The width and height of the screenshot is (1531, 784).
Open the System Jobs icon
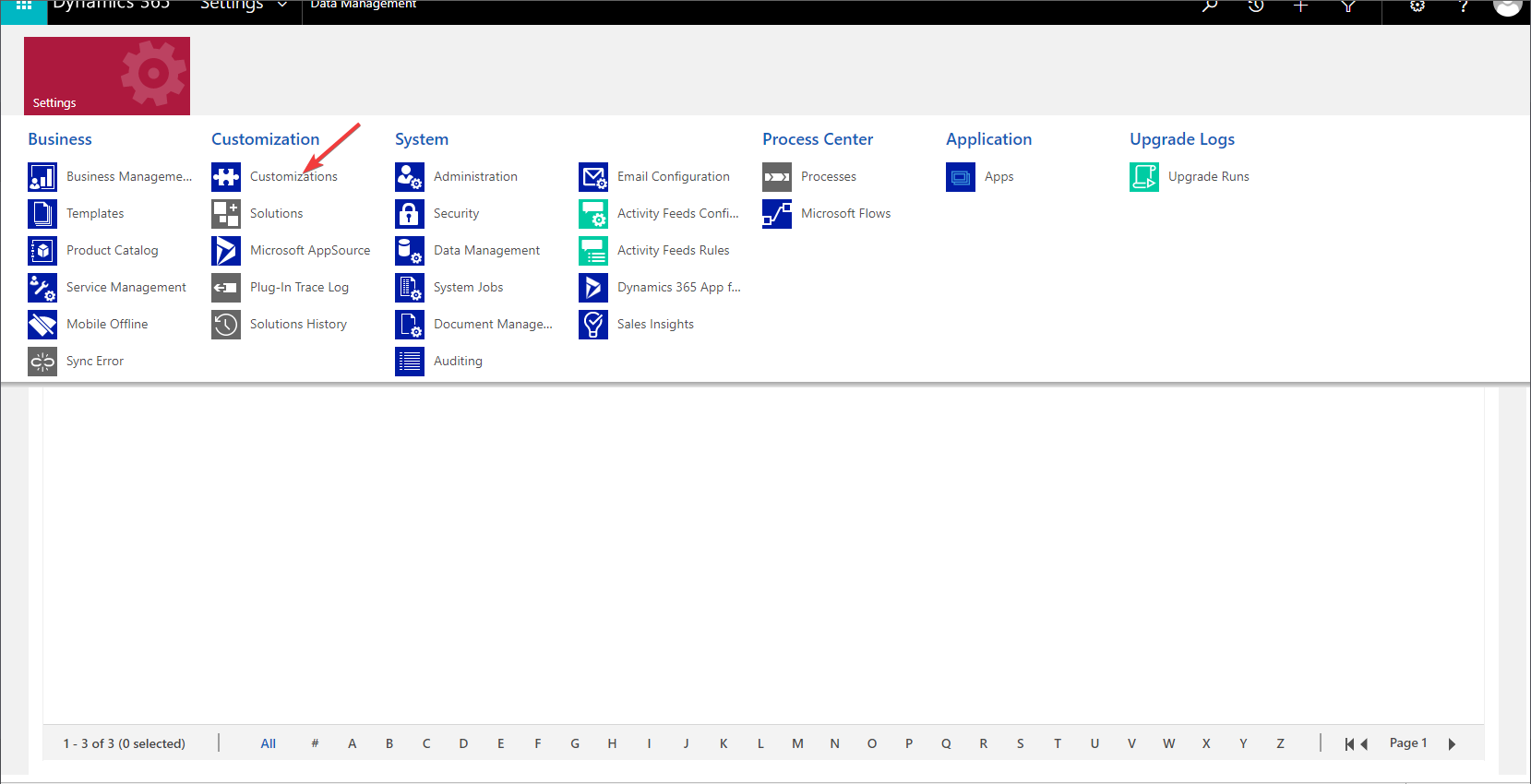coord(410,288)
